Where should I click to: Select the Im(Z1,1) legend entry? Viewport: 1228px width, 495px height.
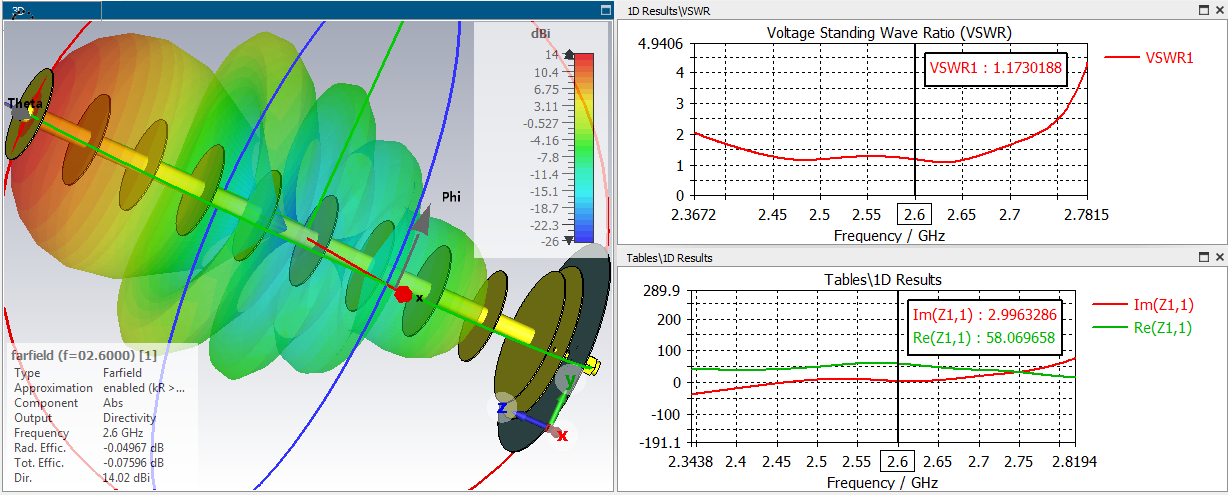[1145, 305]
